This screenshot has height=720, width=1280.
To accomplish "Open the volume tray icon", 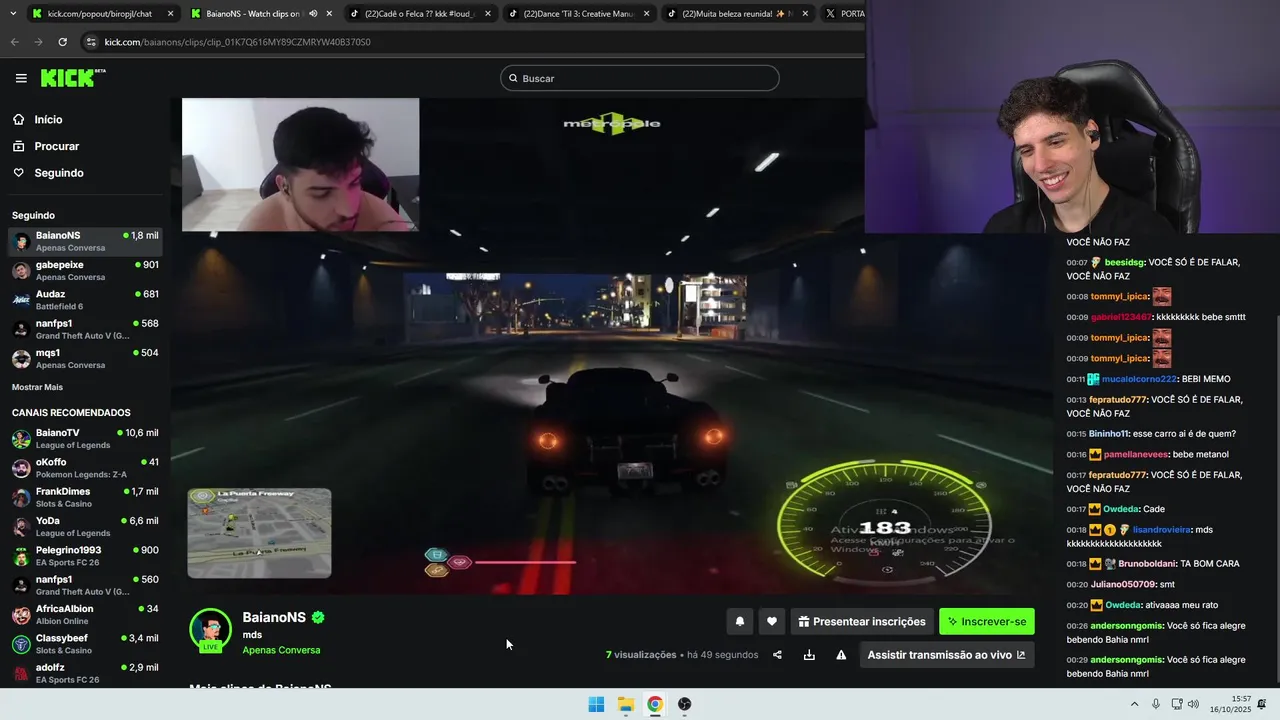I will (1193, 704).
